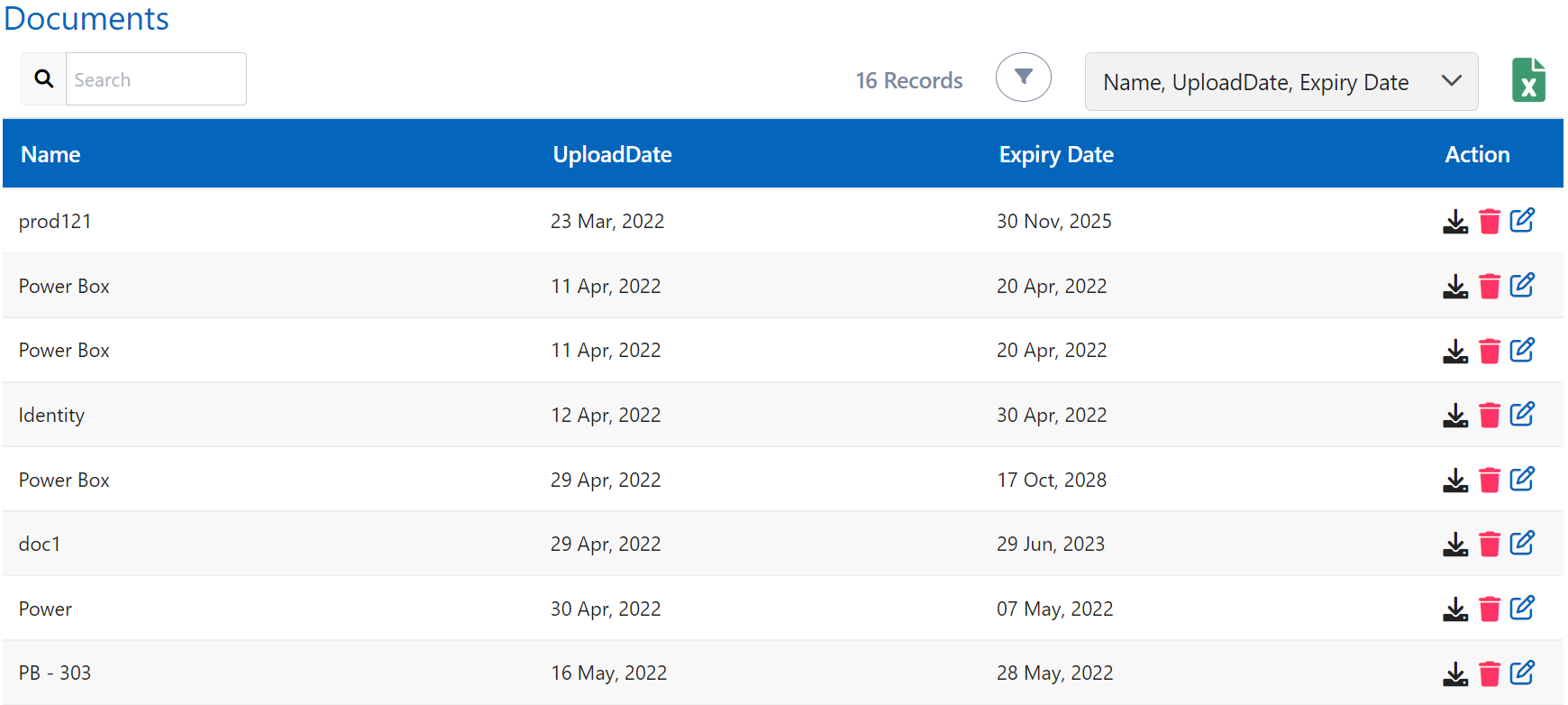Download the Identity document
Image resolution: width=1568 pixels, height=705 pixels.
[x=1454, y=416]
